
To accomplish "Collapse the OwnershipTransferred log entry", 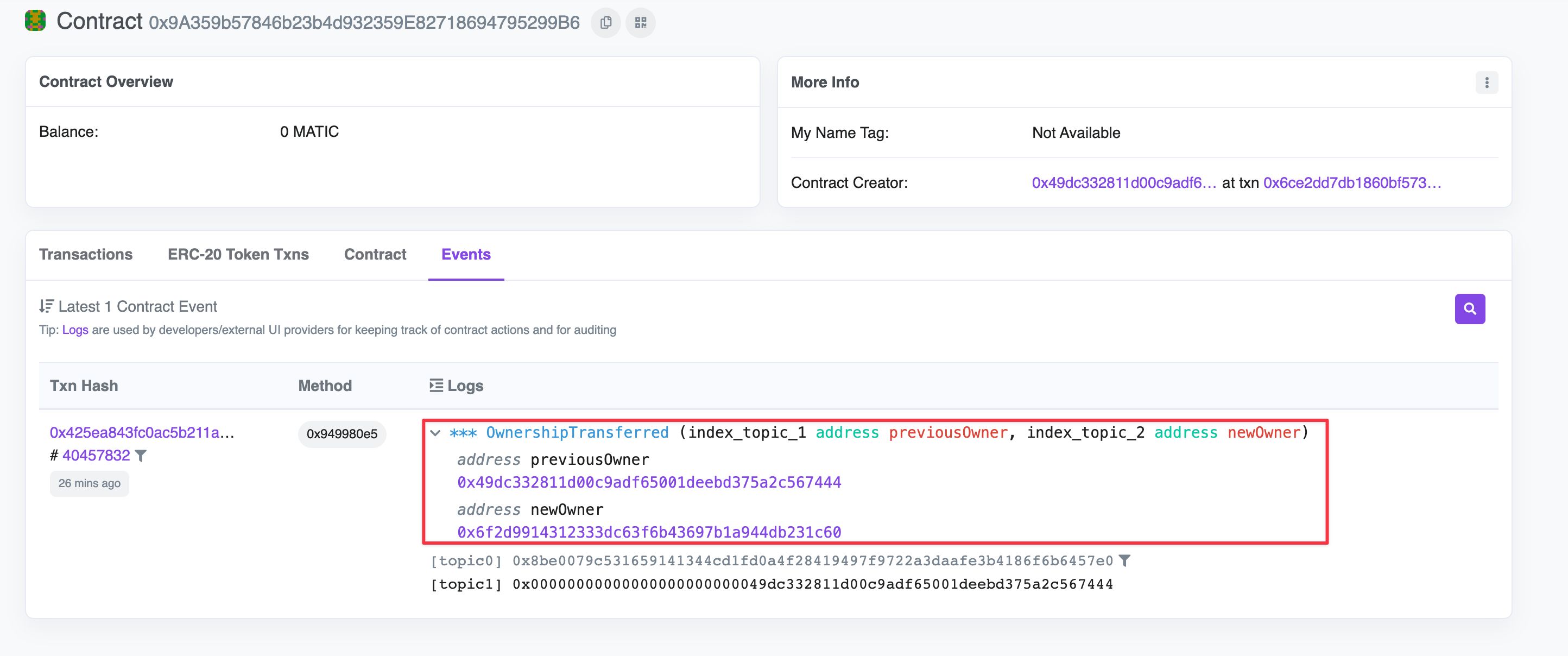I will (435, 433).
